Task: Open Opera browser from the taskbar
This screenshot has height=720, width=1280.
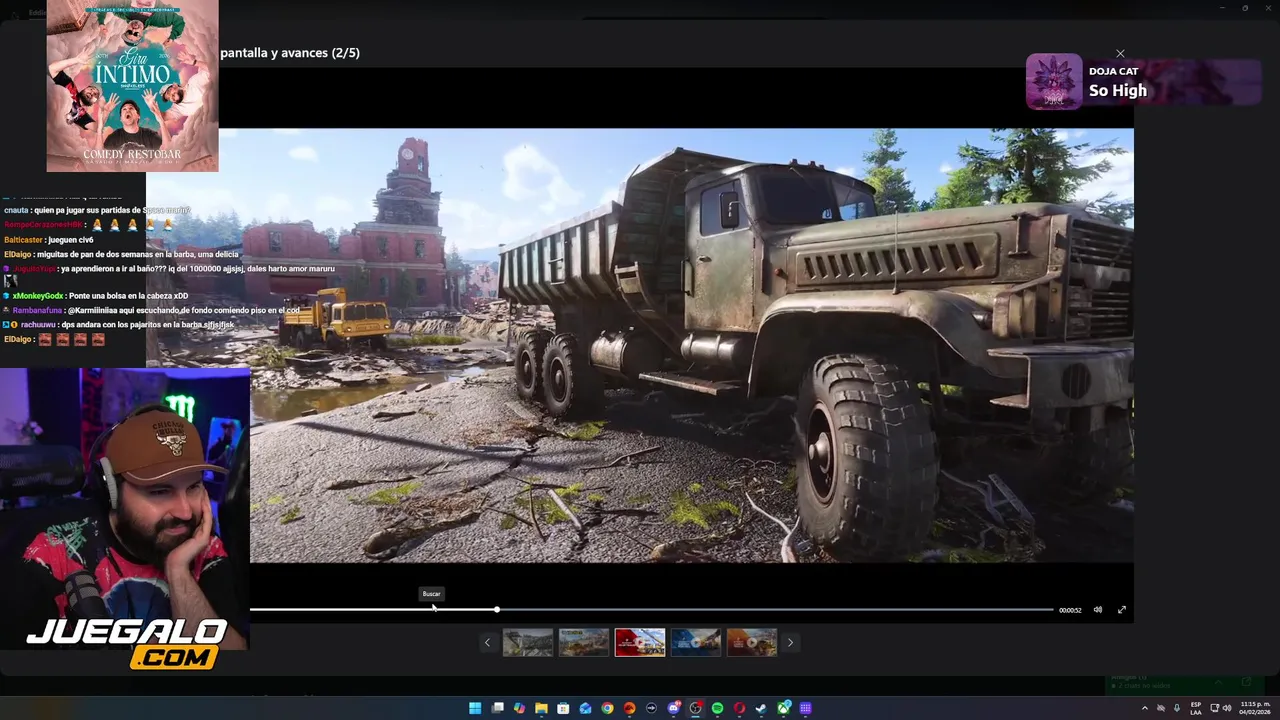Action: (x=739, y=708)
